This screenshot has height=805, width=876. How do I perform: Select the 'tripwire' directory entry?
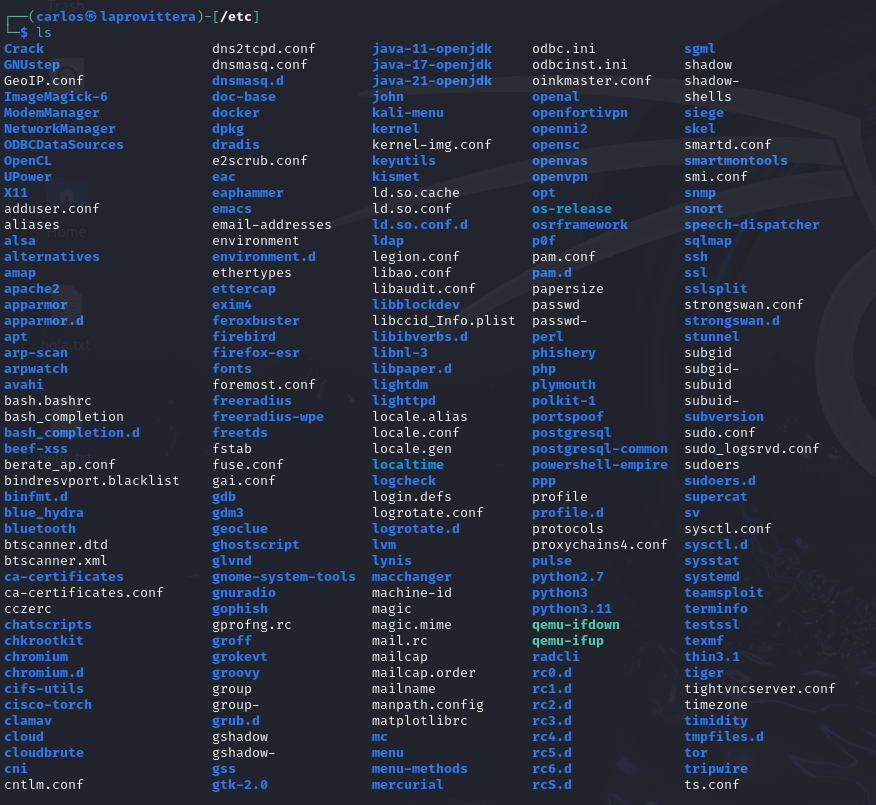[716, 768]
